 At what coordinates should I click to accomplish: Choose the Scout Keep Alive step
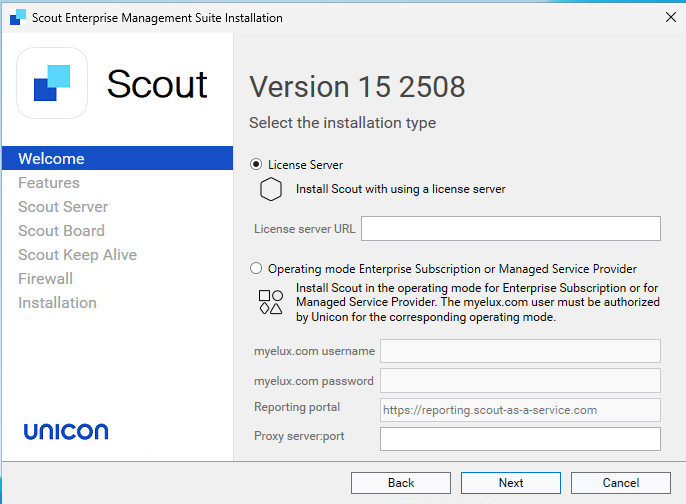pos(77,255)
